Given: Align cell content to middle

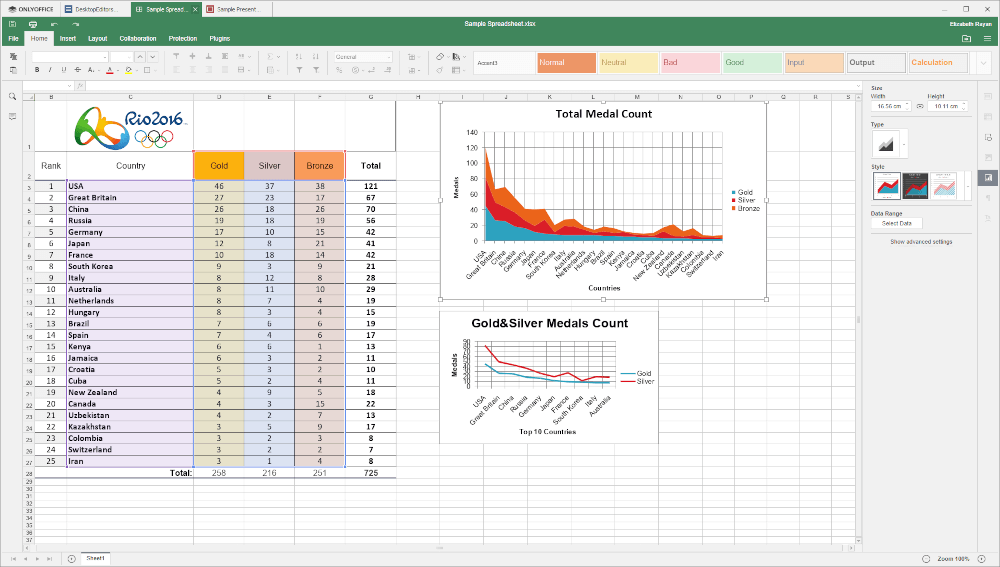Looking at the screenshot, I should 193,57.
